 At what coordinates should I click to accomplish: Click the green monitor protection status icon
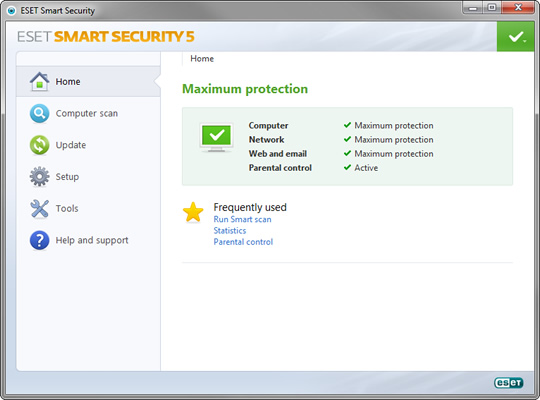click(x=217, y=137)
